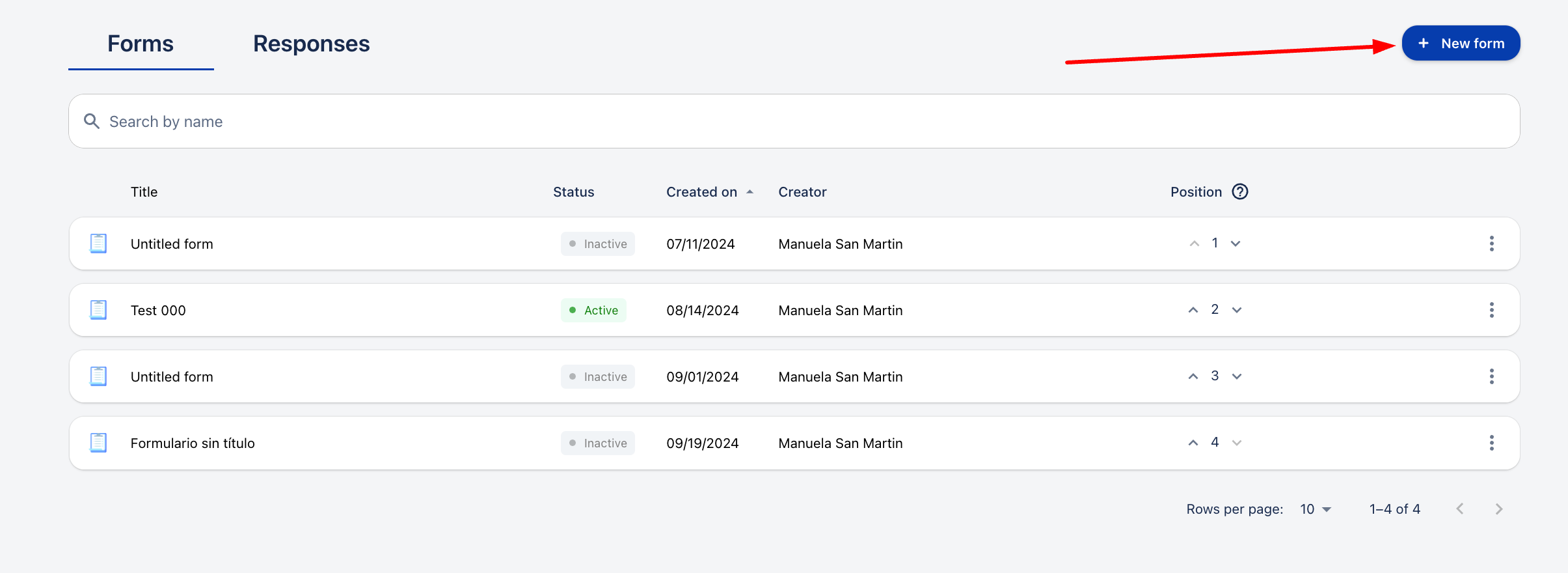This screenshot has width=1568, height=573.
Task: Move form at position 3 down
Action: 1237,376
